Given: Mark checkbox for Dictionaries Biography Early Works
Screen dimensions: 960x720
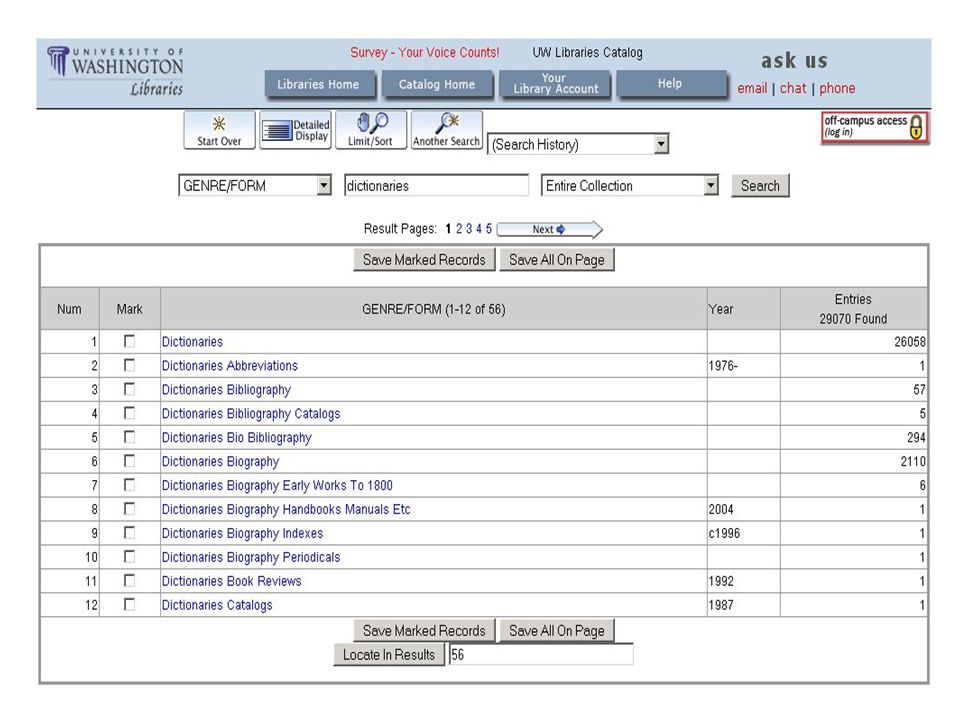Looking at the screenshot, I should (129, 484).
